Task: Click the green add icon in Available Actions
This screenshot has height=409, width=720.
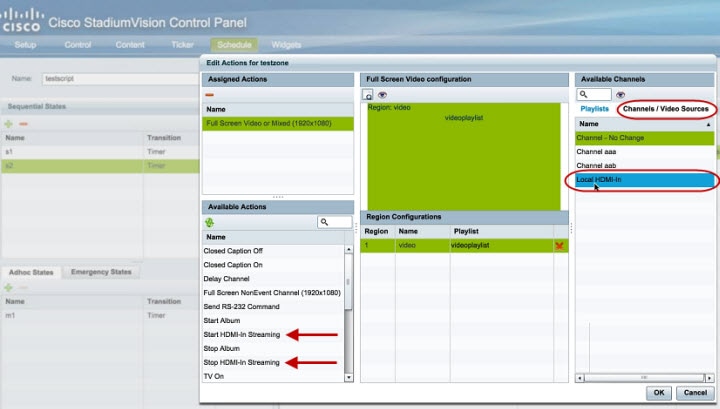Action: [209, 223]
